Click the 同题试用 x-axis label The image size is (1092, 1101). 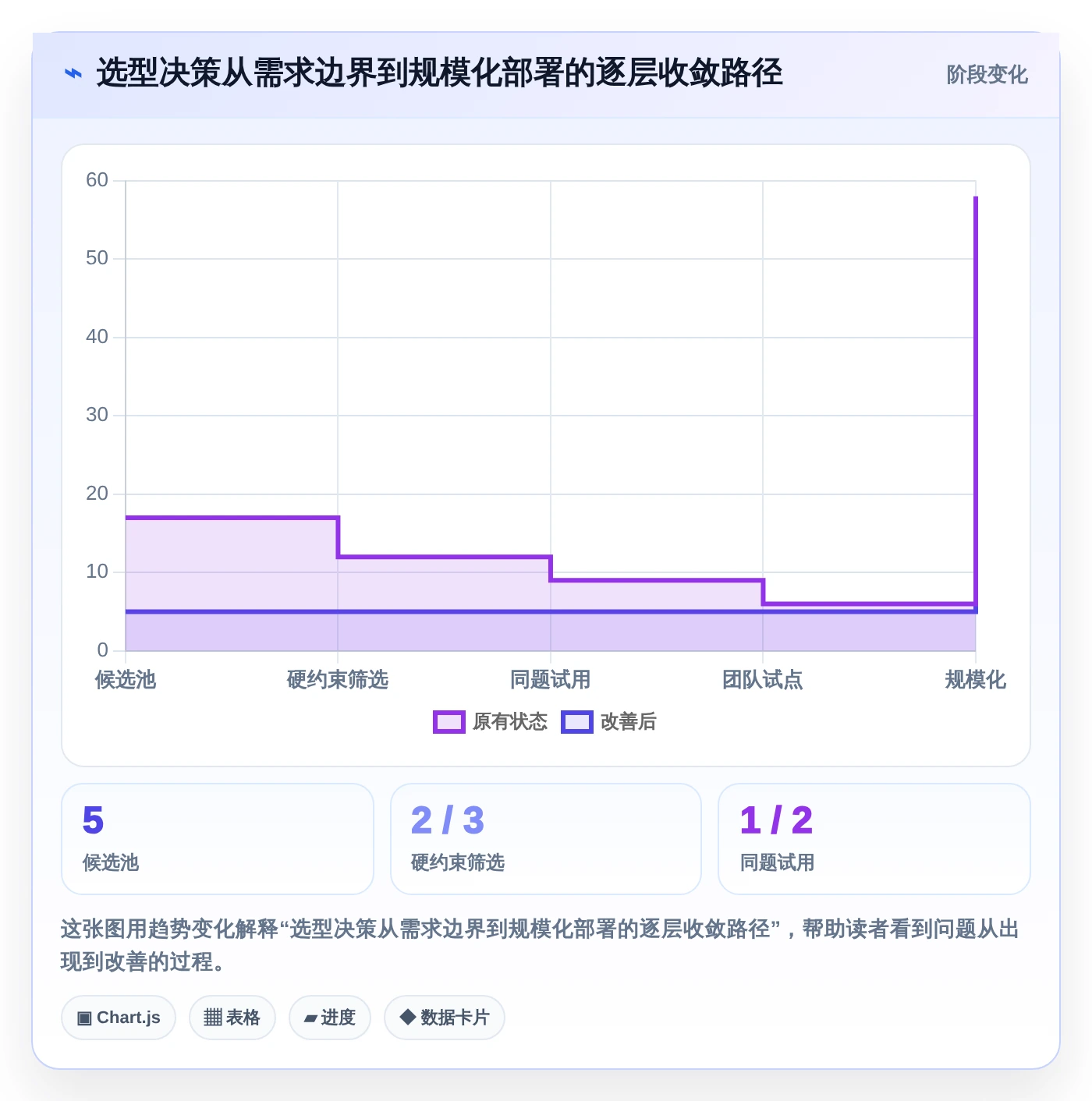tap(551, 680)
